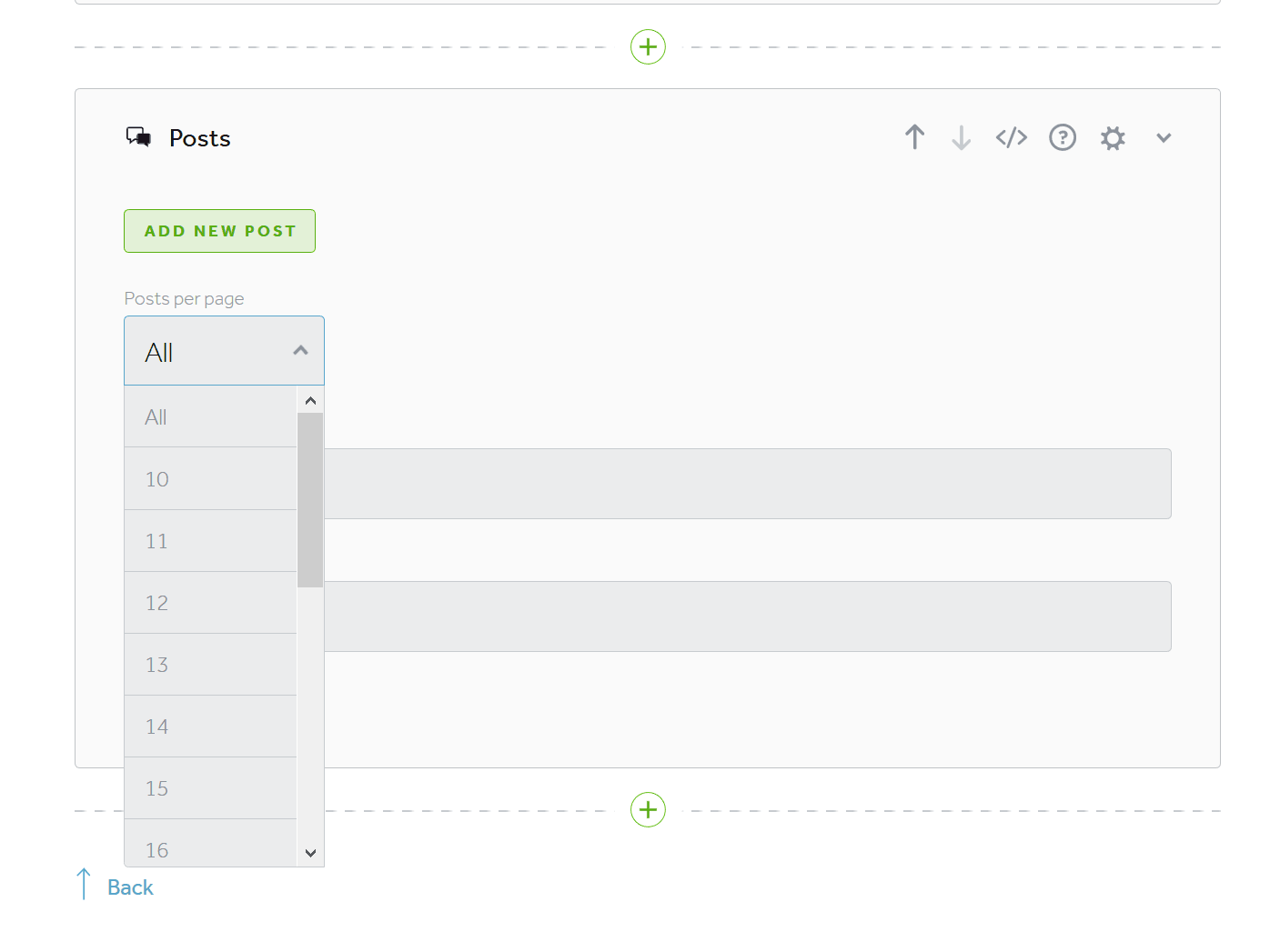Move Posts block up with arrow icon
The height and width of the screenshot is (952, 1270).
coord(914,137)
